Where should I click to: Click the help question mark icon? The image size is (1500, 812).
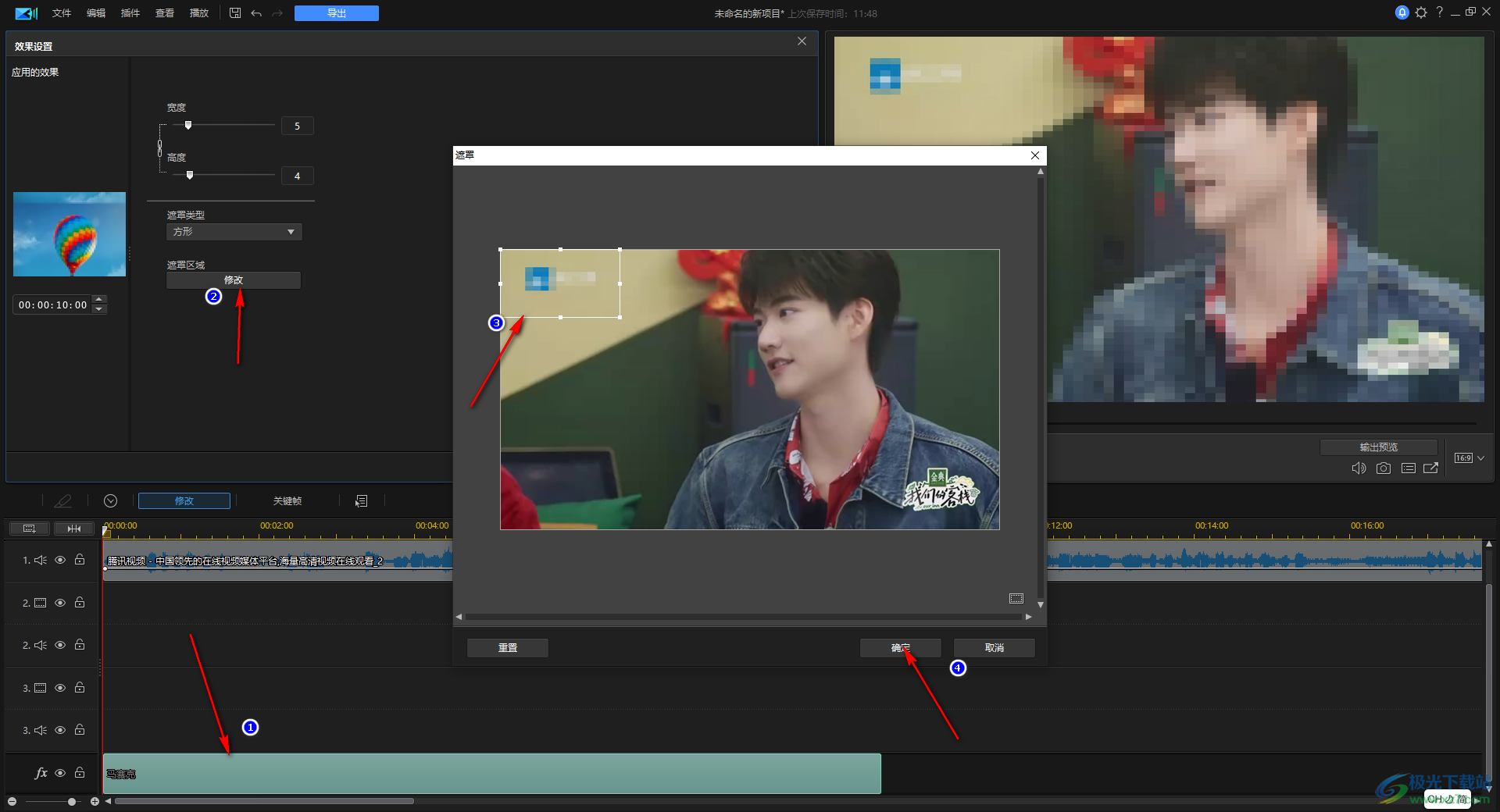click(1440, 12)
